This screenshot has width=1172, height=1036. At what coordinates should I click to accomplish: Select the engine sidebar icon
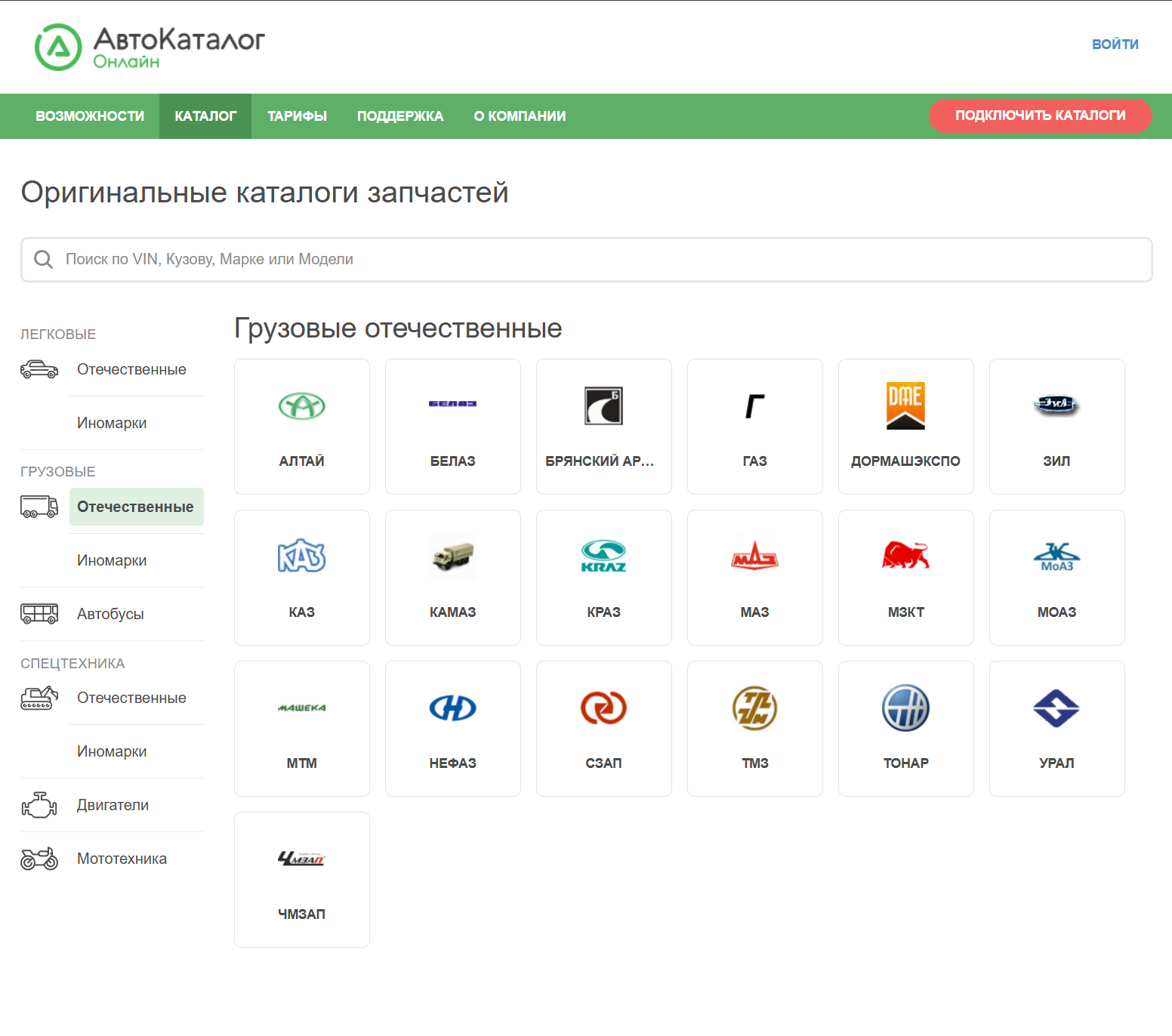[x=39, y=805]
